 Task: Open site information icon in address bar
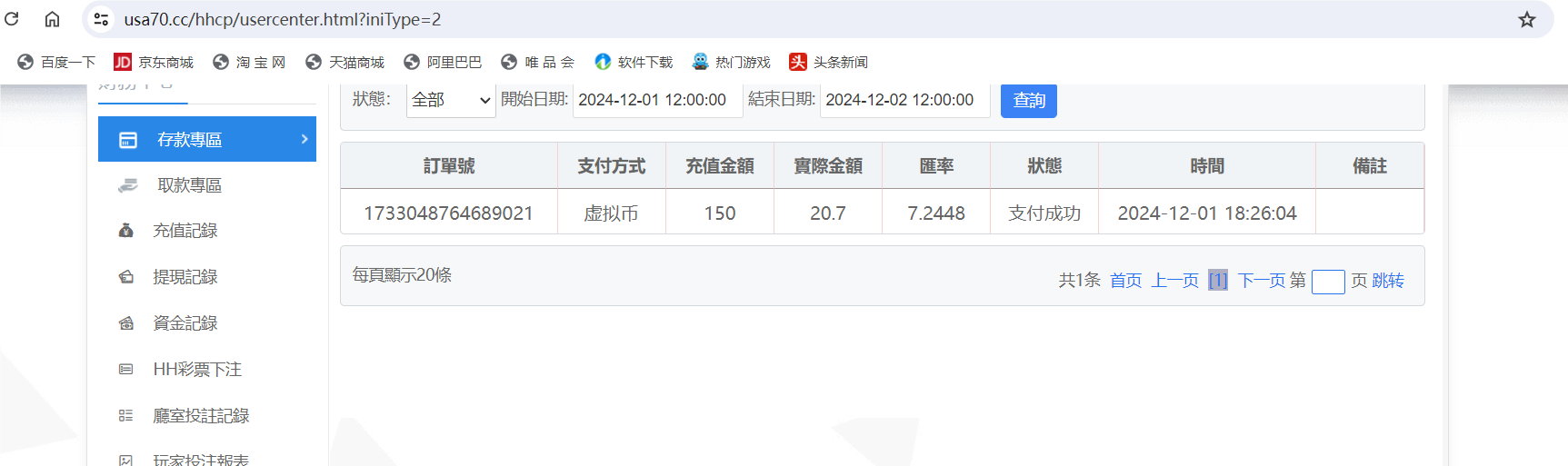[x=101, y=19]
